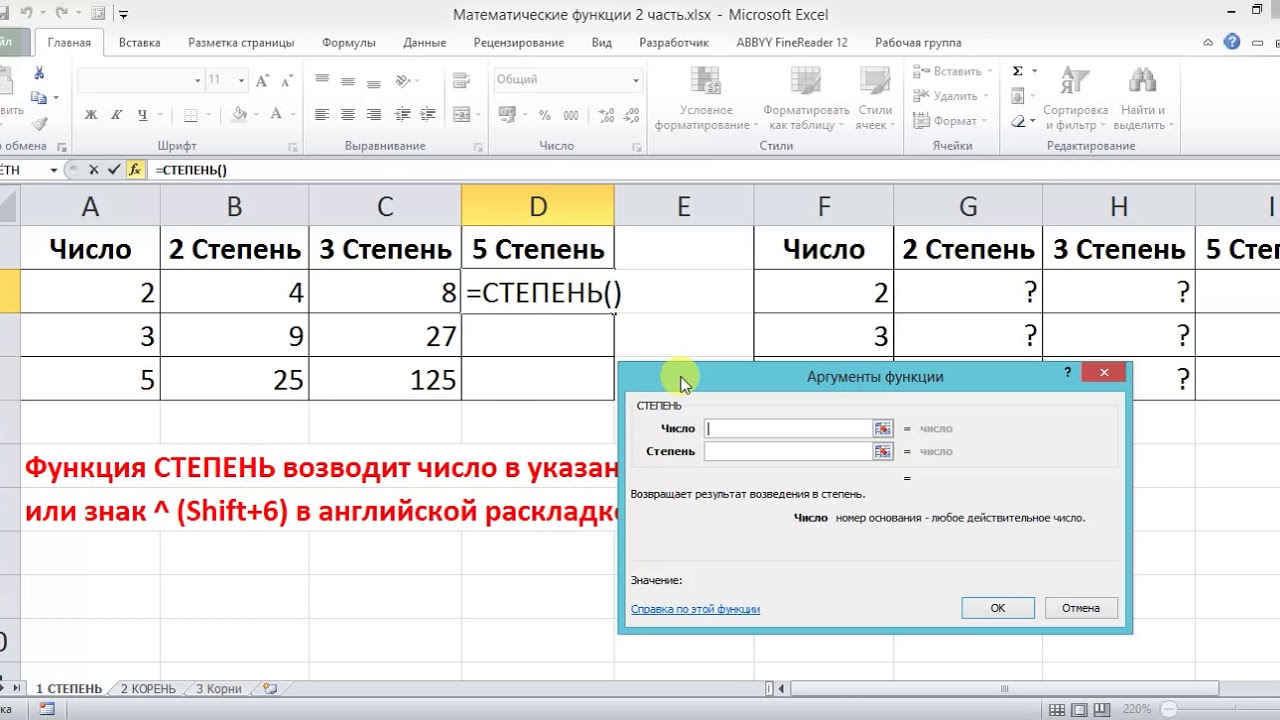Click range selector icon beside Число field
The width and height of the screenshot is (1280, 720).
click(x=882, y=428)
